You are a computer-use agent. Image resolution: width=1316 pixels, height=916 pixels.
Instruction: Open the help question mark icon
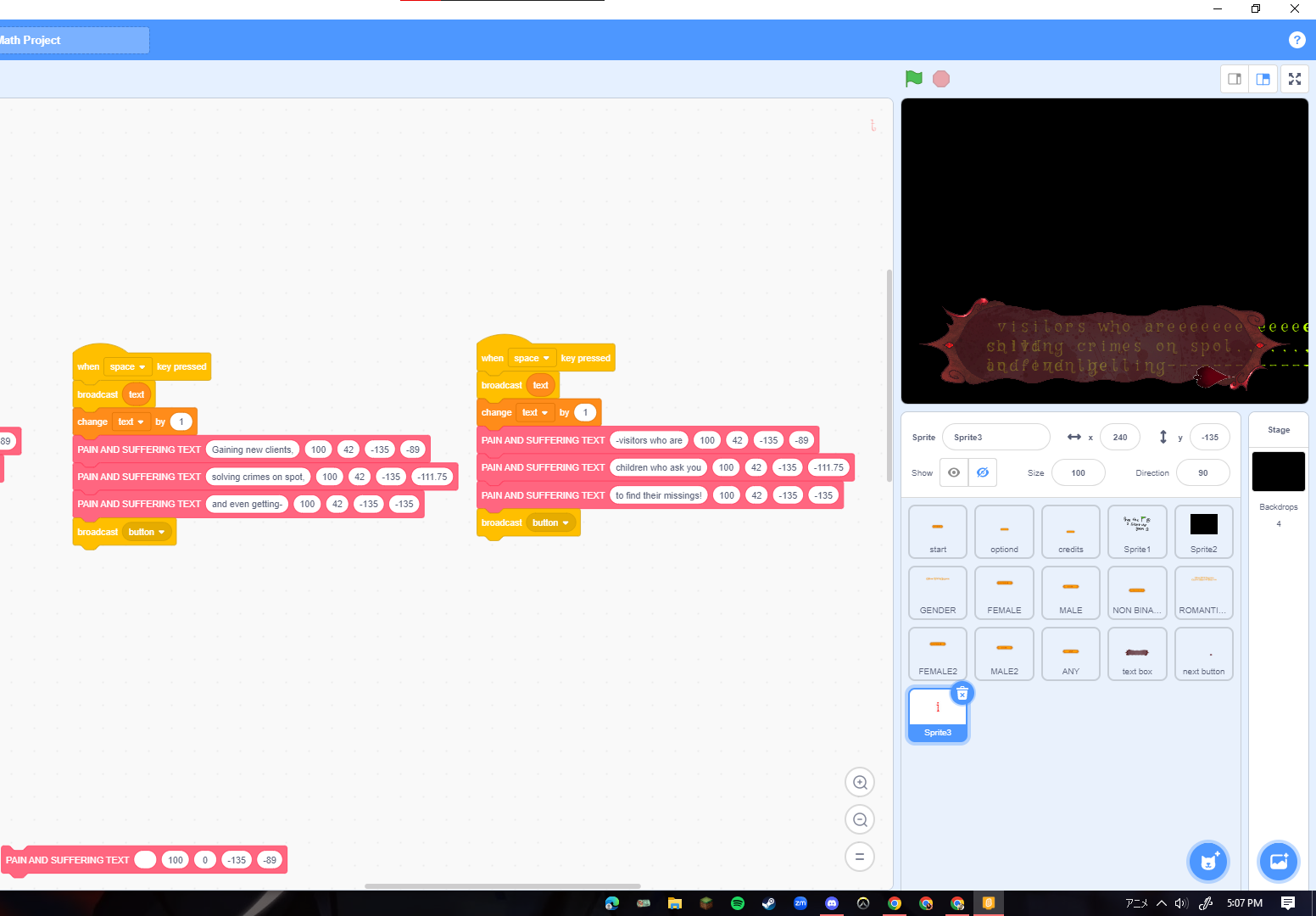coord(1296,40)
